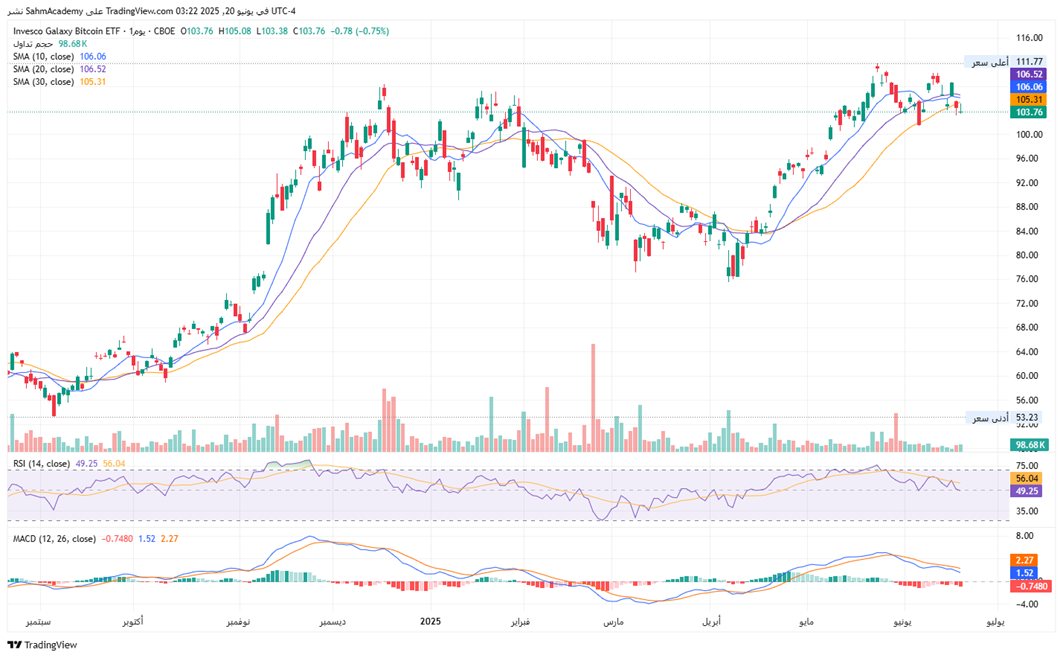Click the أعلى سعر high price label
The height and width of the screenshot is (658, 1063).
(x=990, y=62)
